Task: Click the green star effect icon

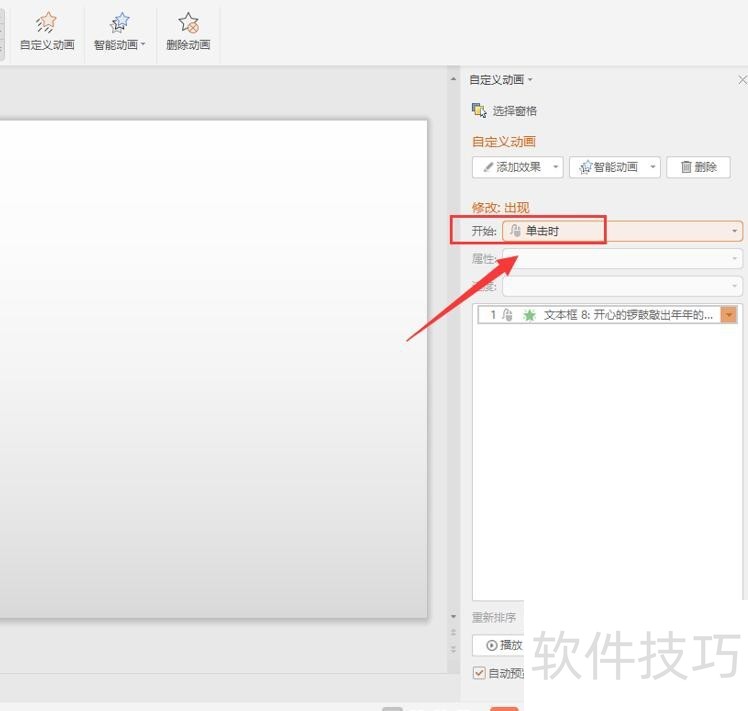Action: [x=530, y=315]
